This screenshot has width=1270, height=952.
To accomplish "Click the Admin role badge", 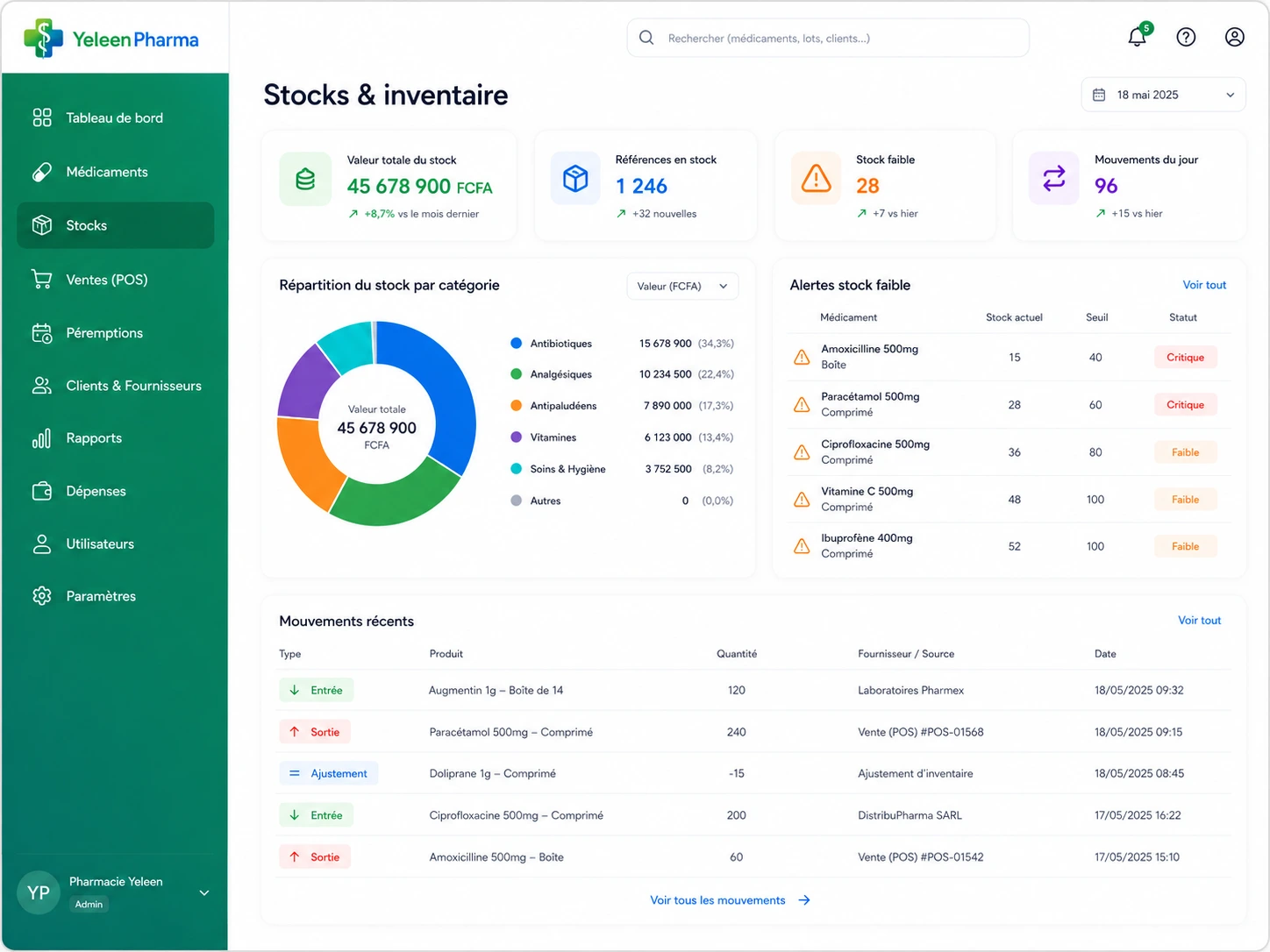I will pos(89,905).
